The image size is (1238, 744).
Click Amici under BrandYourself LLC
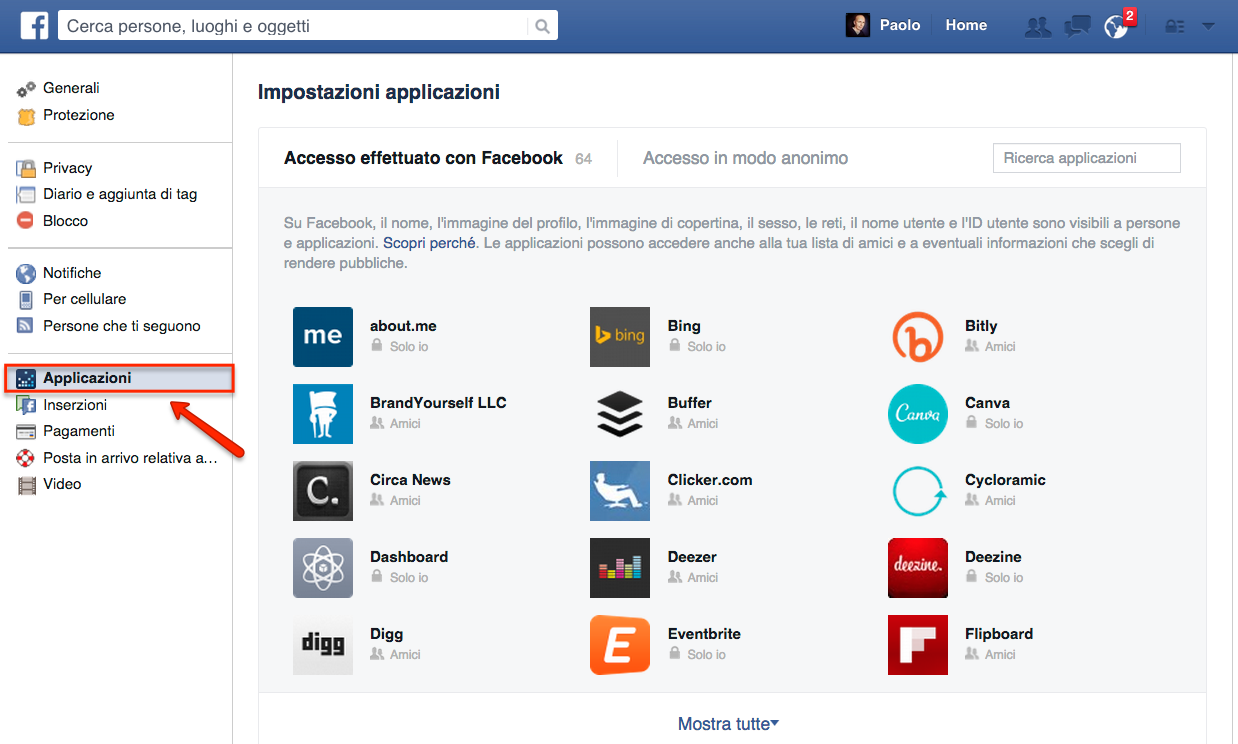click(x=405, y=424)
